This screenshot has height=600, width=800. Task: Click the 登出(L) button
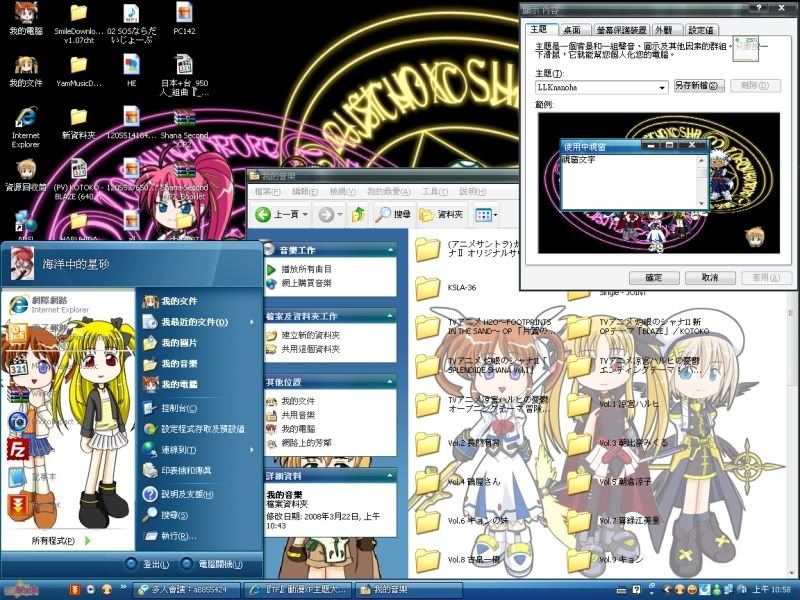pyautogui.click(x=147, y=564)
